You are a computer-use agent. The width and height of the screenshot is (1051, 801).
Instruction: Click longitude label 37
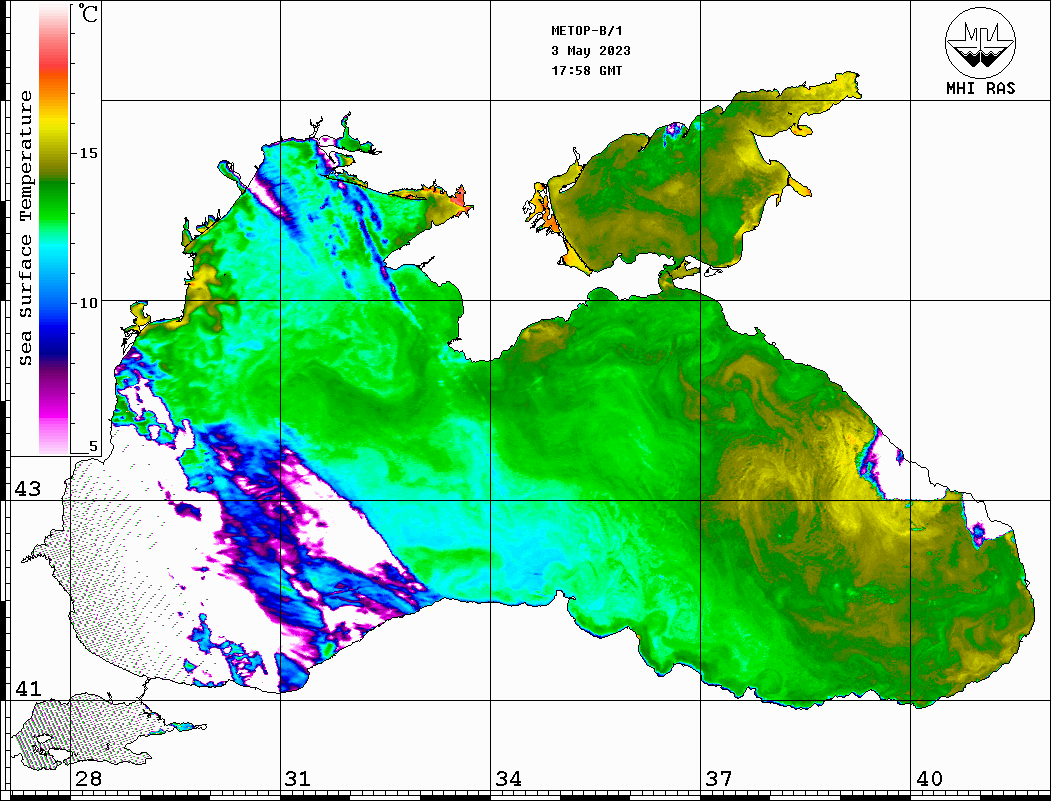point(719,779)
